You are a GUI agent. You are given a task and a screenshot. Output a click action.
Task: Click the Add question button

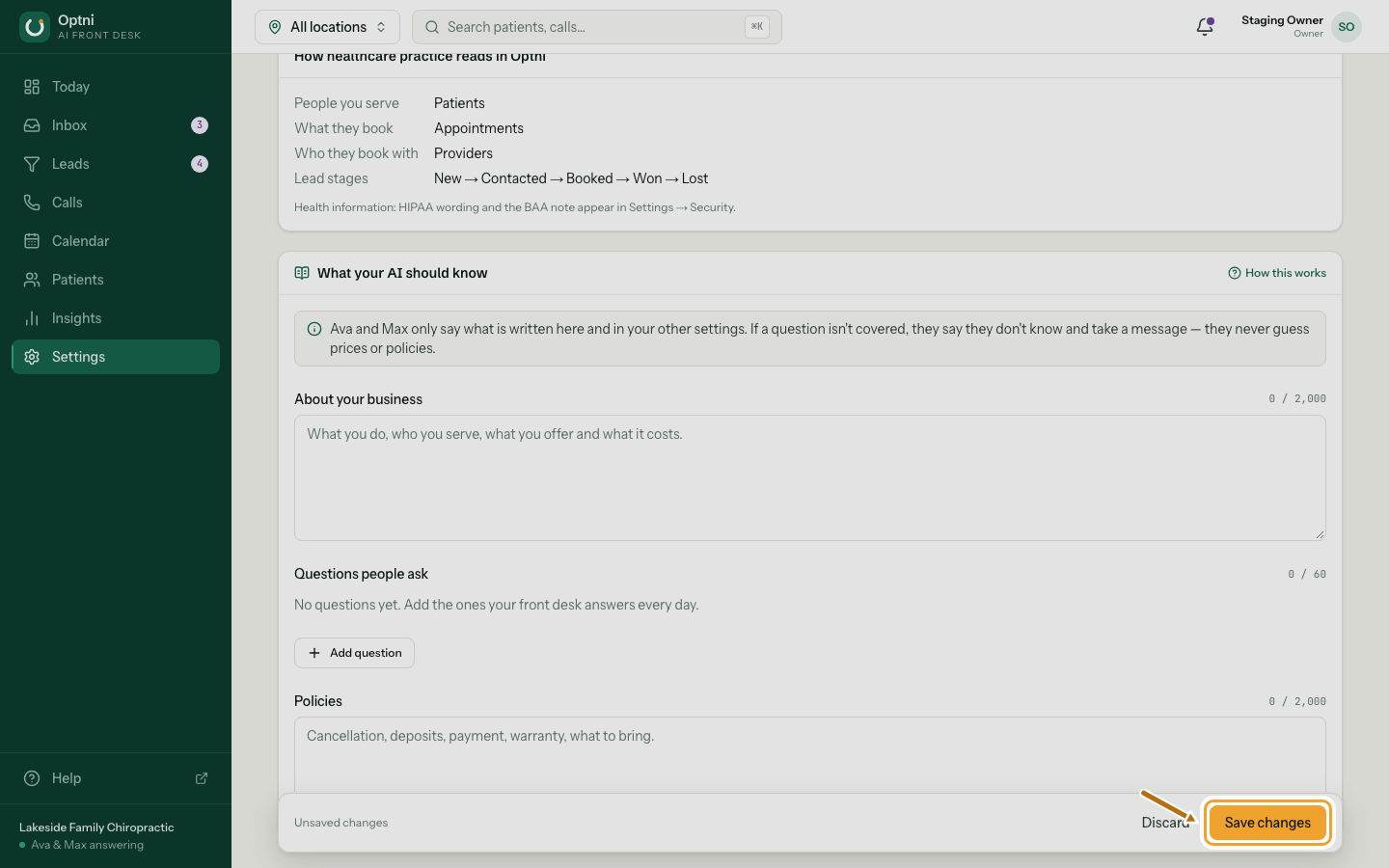click(x=354, y=653)
